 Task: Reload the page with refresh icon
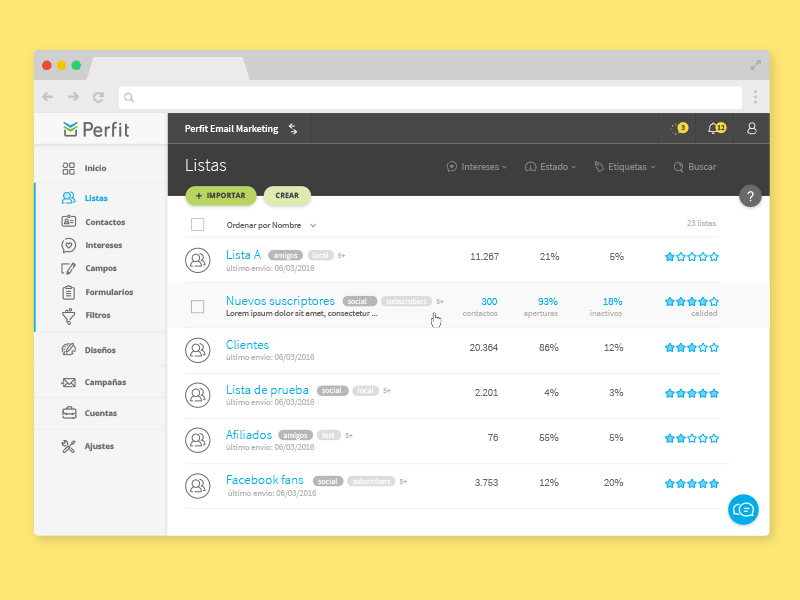[x=98, y=97]
